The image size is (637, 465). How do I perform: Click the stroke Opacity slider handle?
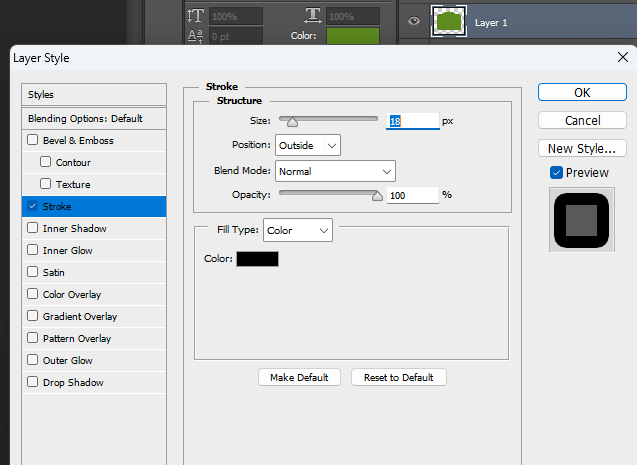coord(377,196)
